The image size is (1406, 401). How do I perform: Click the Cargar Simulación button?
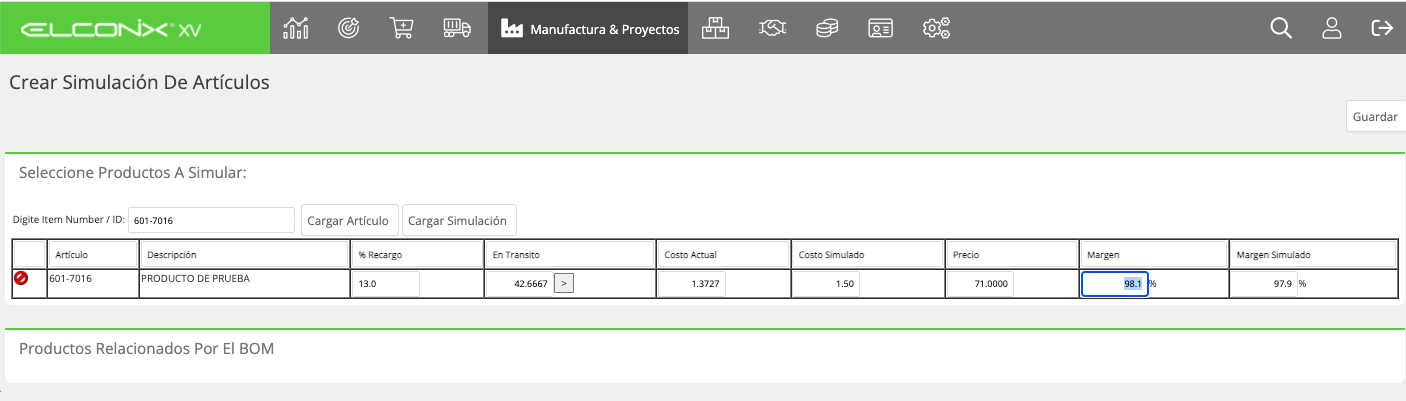click(458, 220)
